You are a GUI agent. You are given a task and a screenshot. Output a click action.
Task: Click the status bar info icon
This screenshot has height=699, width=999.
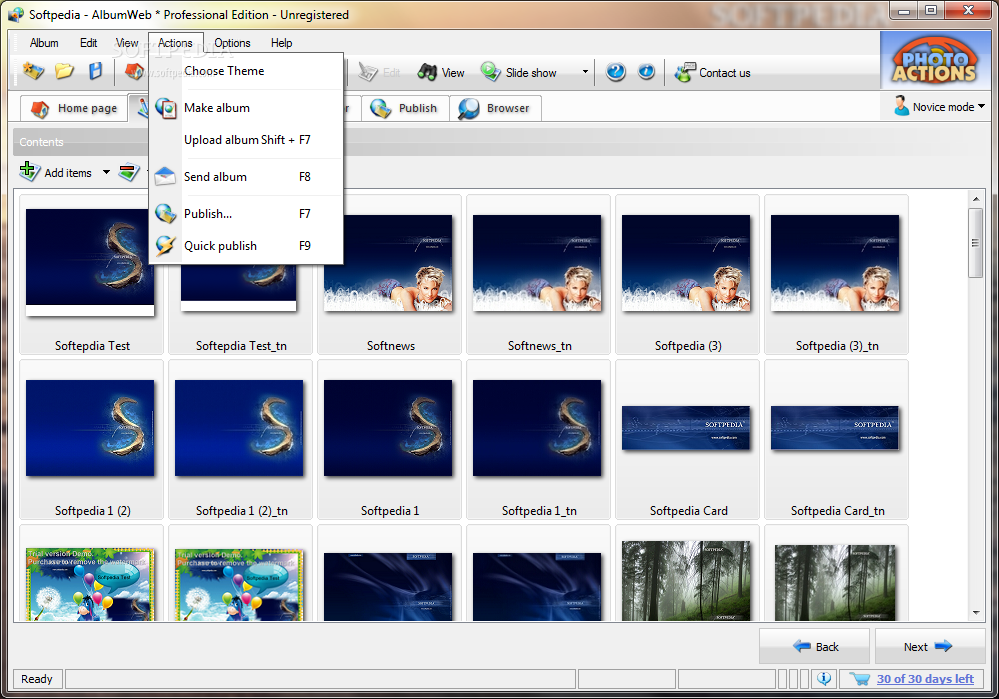(x=824, y=679)
